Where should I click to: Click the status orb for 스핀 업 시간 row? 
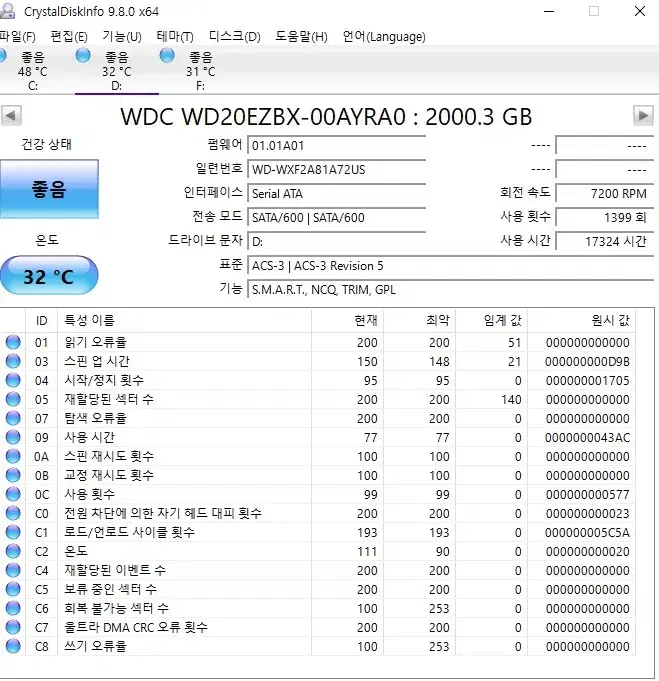[13, 361]
